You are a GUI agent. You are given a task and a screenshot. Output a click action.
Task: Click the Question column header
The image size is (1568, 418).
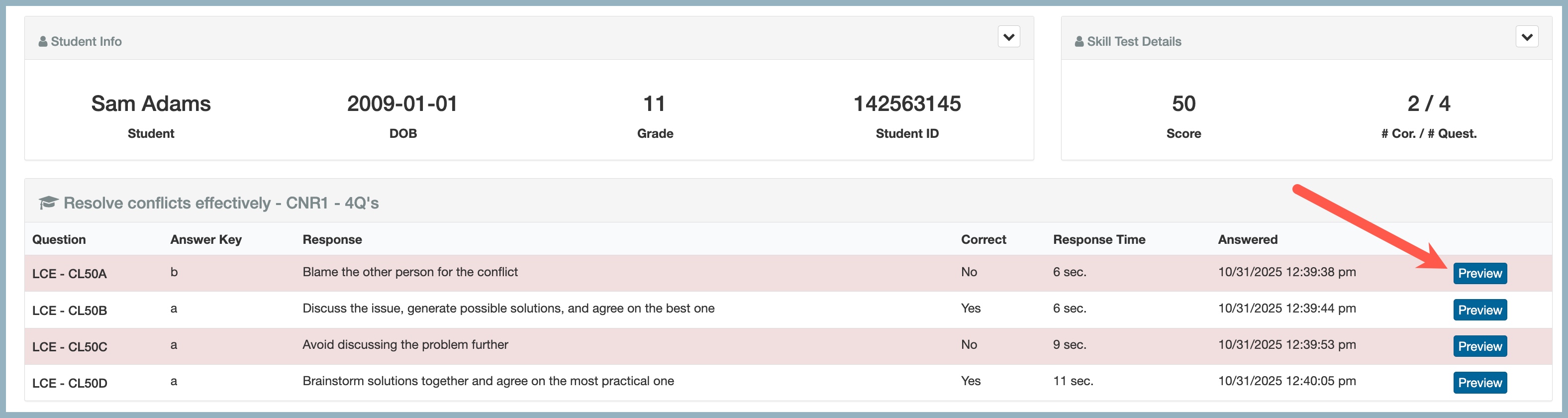(59, 239)
